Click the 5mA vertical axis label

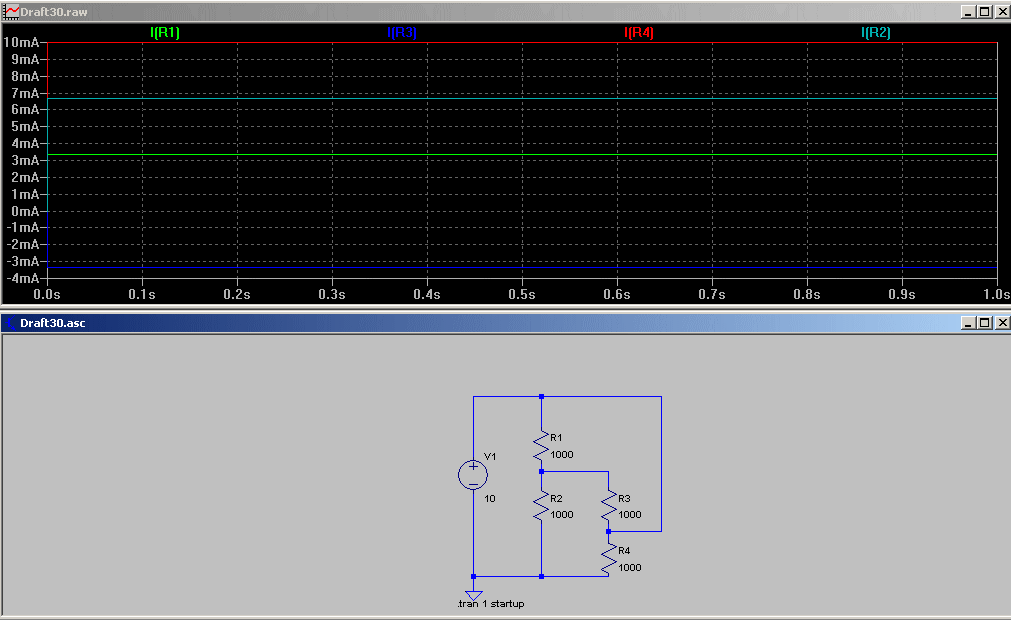pos(25,126)
